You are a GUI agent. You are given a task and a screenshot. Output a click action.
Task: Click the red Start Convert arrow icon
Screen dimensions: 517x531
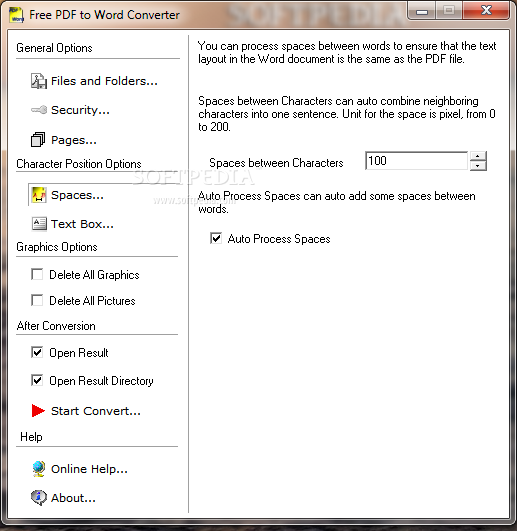point(38,410)
